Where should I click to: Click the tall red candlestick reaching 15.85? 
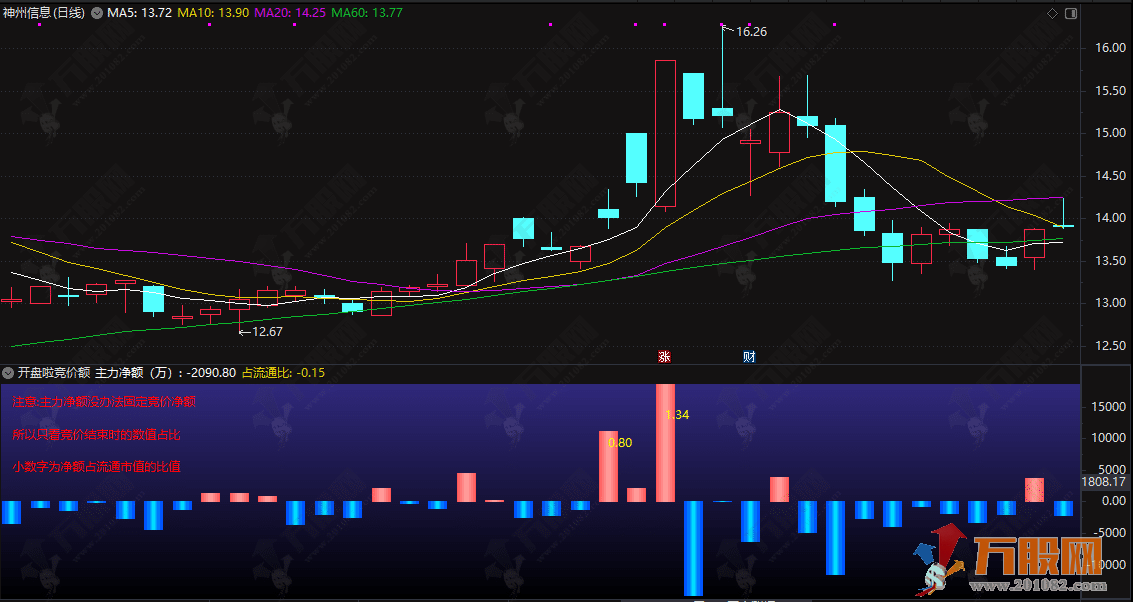tap(665, 133)
